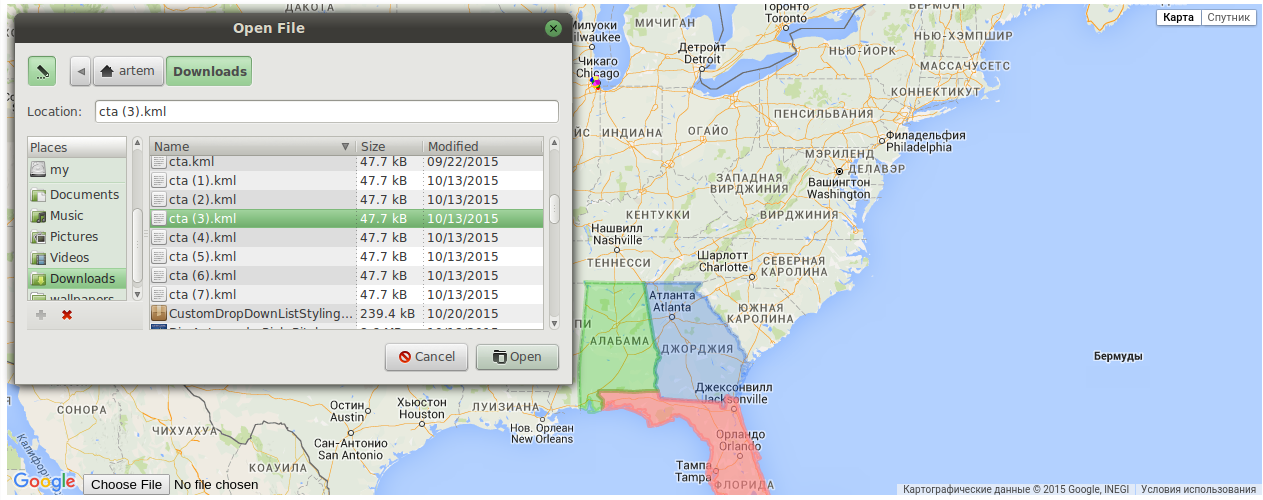The image size is (1263, 500).
Task: Open the artem home folder breadcrumb
Action: 128,71
